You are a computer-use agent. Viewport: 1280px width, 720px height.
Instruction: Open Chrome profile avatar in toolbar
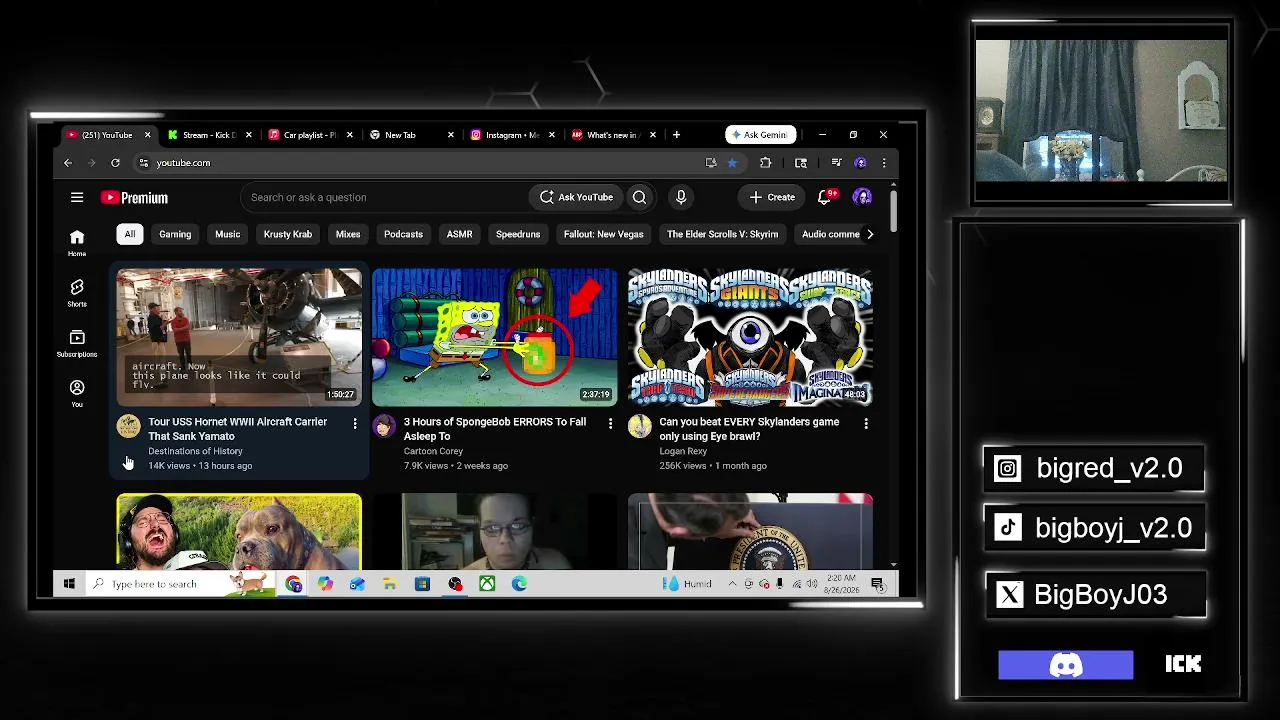click(860, 163)
